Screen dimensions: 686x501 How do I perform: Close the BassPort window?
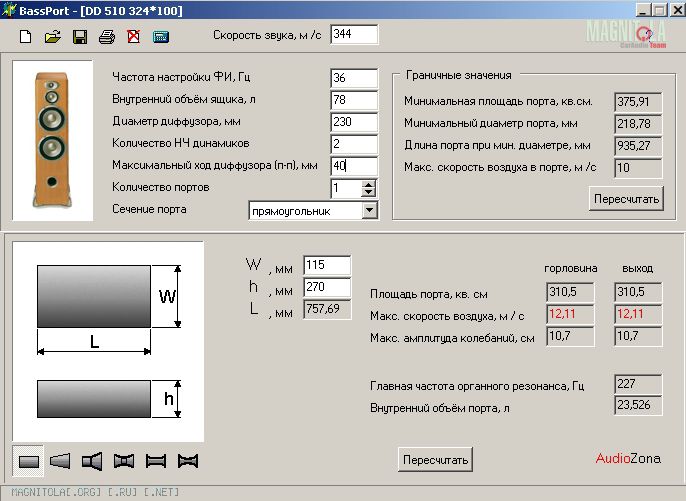(678, 10)
